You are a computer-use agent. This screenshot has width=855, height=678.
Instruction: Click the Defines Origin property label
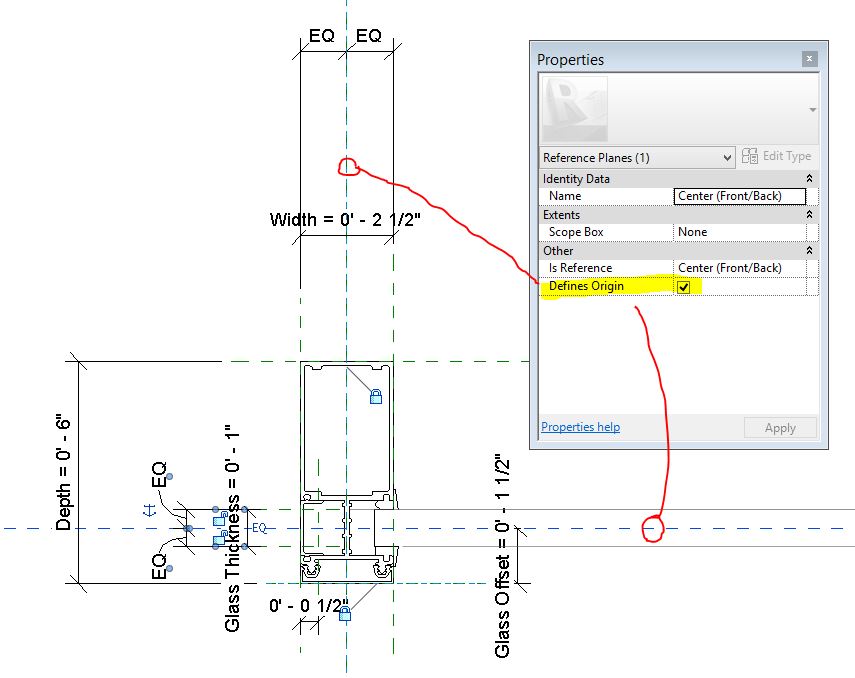586,286
